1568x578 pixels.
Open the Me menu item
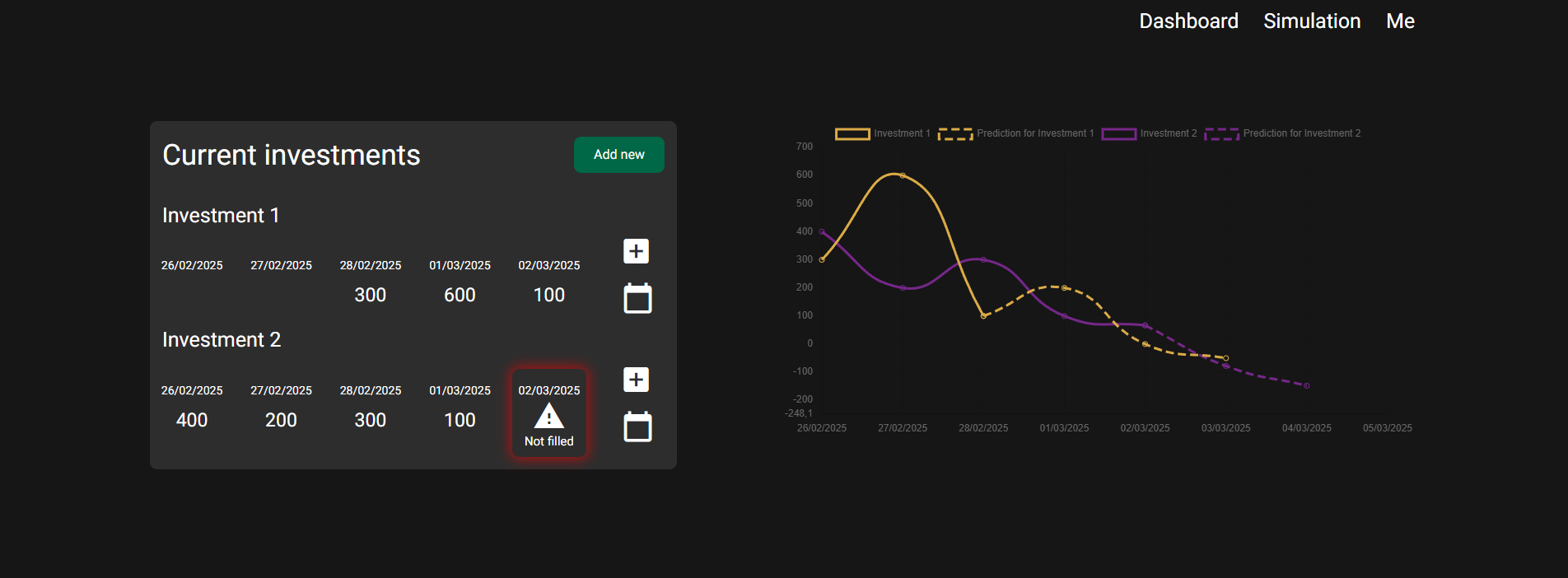(1399, 21)
